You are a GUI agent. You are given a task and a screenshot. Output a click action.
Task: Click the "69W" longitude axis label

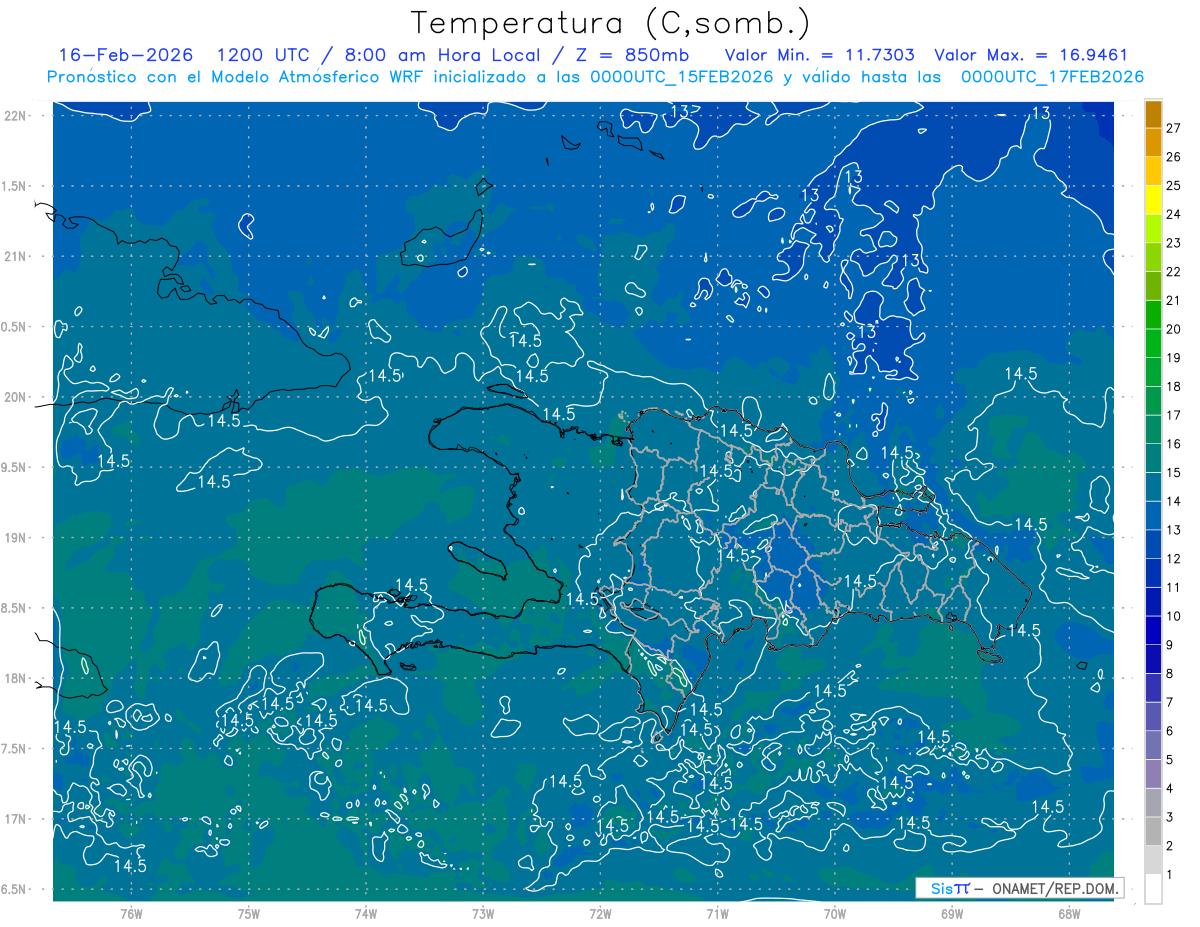point(952,913)
